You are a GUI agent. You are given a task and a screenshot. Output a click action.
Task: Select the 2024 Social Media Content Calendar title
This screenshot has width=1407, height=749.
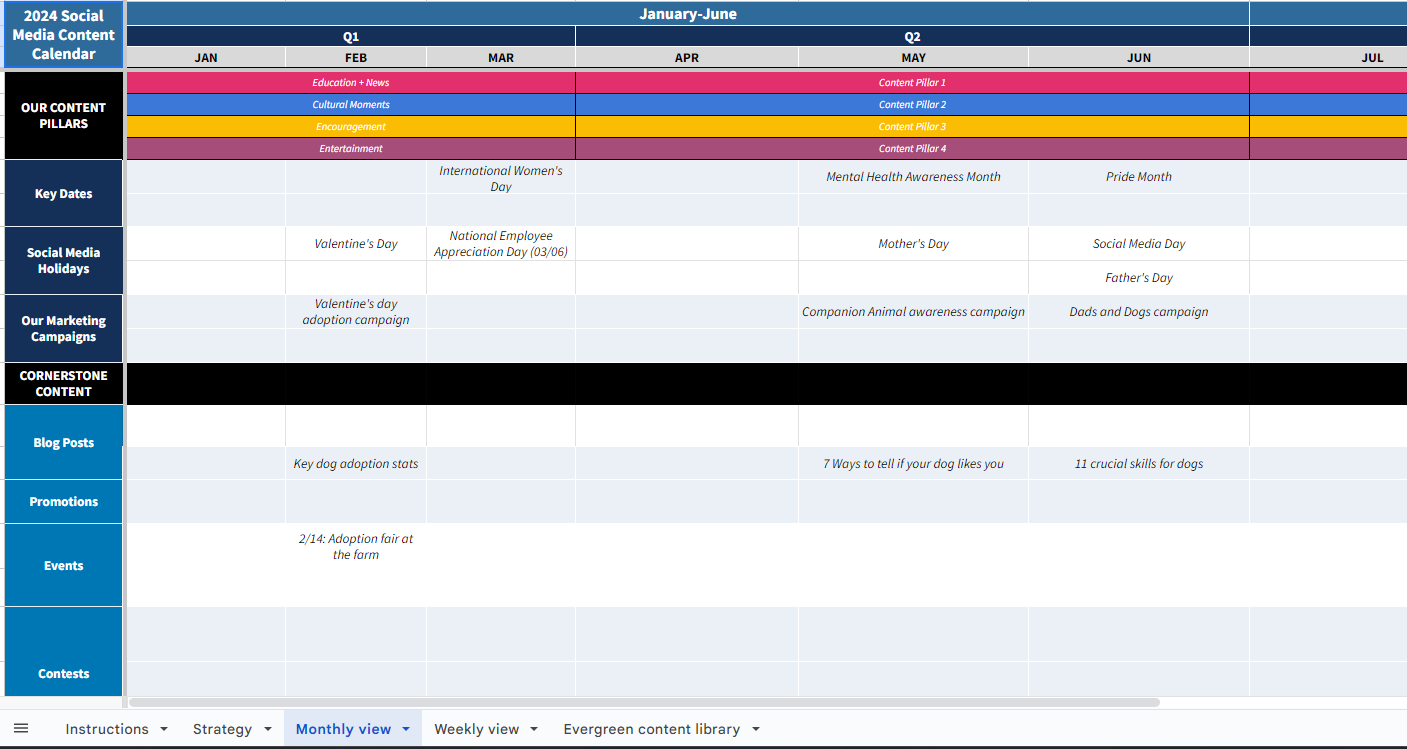coord(63,35)
